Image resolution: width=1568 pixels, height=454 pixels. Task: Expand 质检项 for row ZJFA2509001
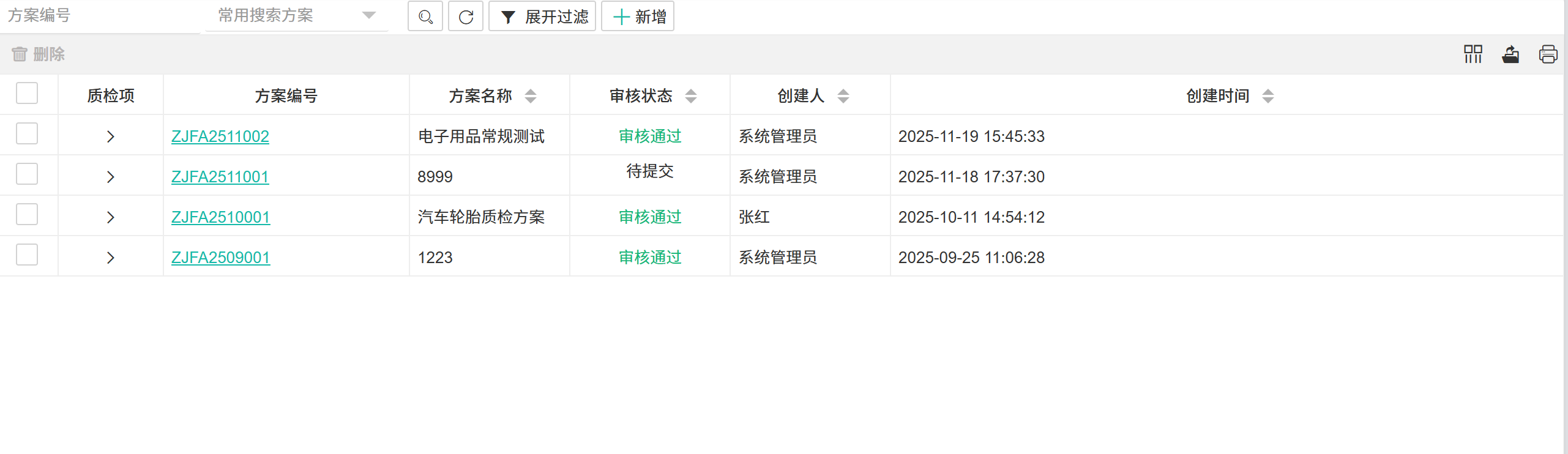(110, 258)
